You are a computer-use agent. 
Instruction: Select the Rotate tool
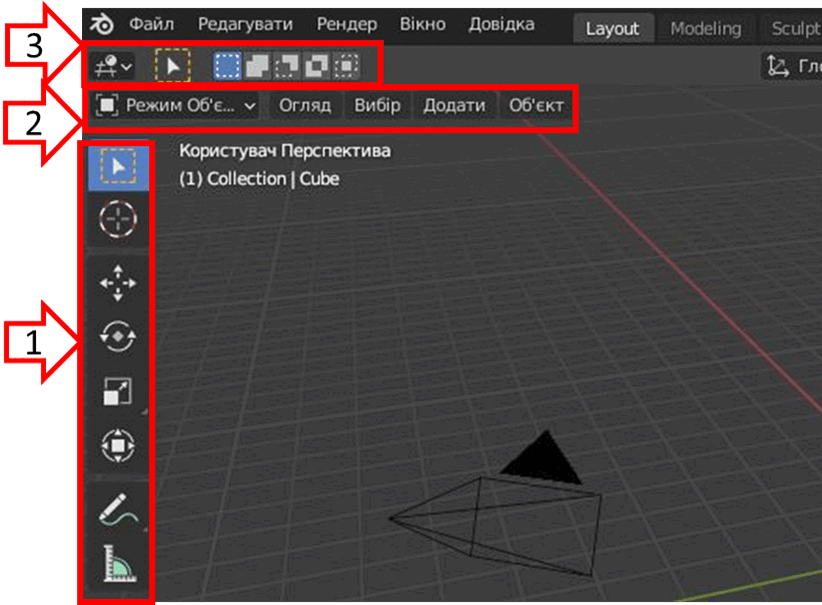[x=118, y=337]
